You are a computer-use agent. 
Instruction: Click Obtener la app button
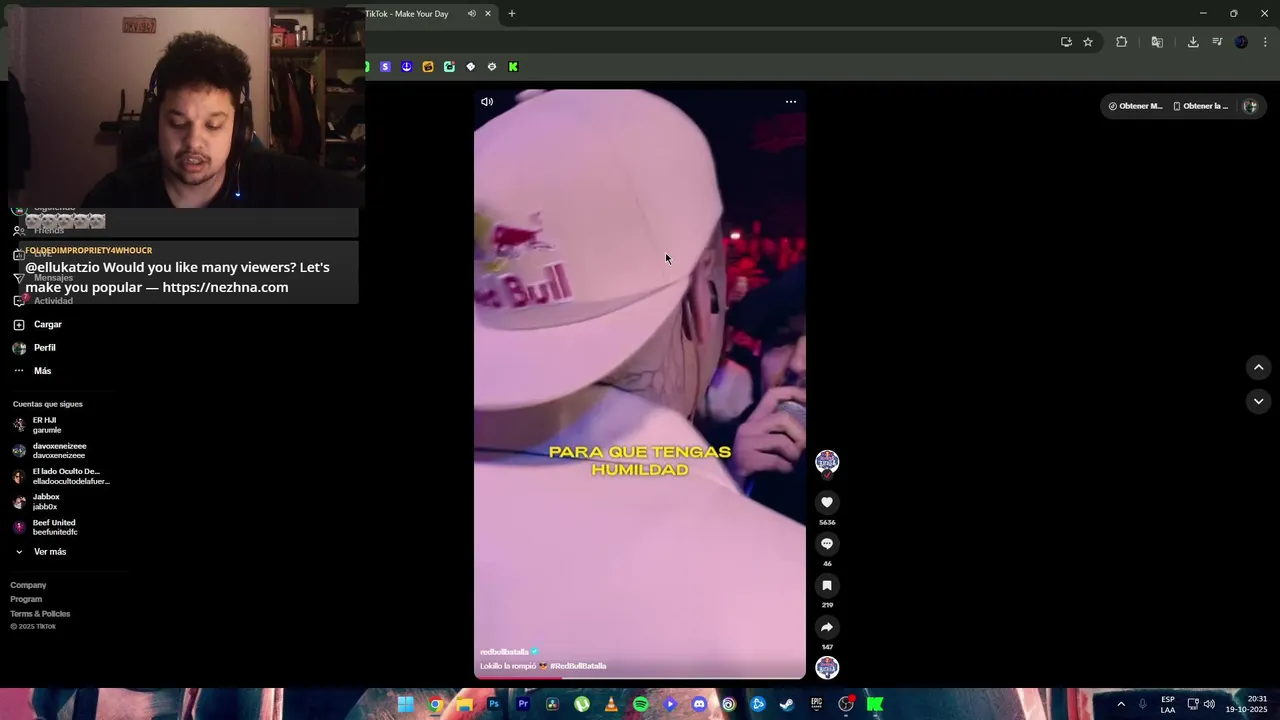[1200, 106]
